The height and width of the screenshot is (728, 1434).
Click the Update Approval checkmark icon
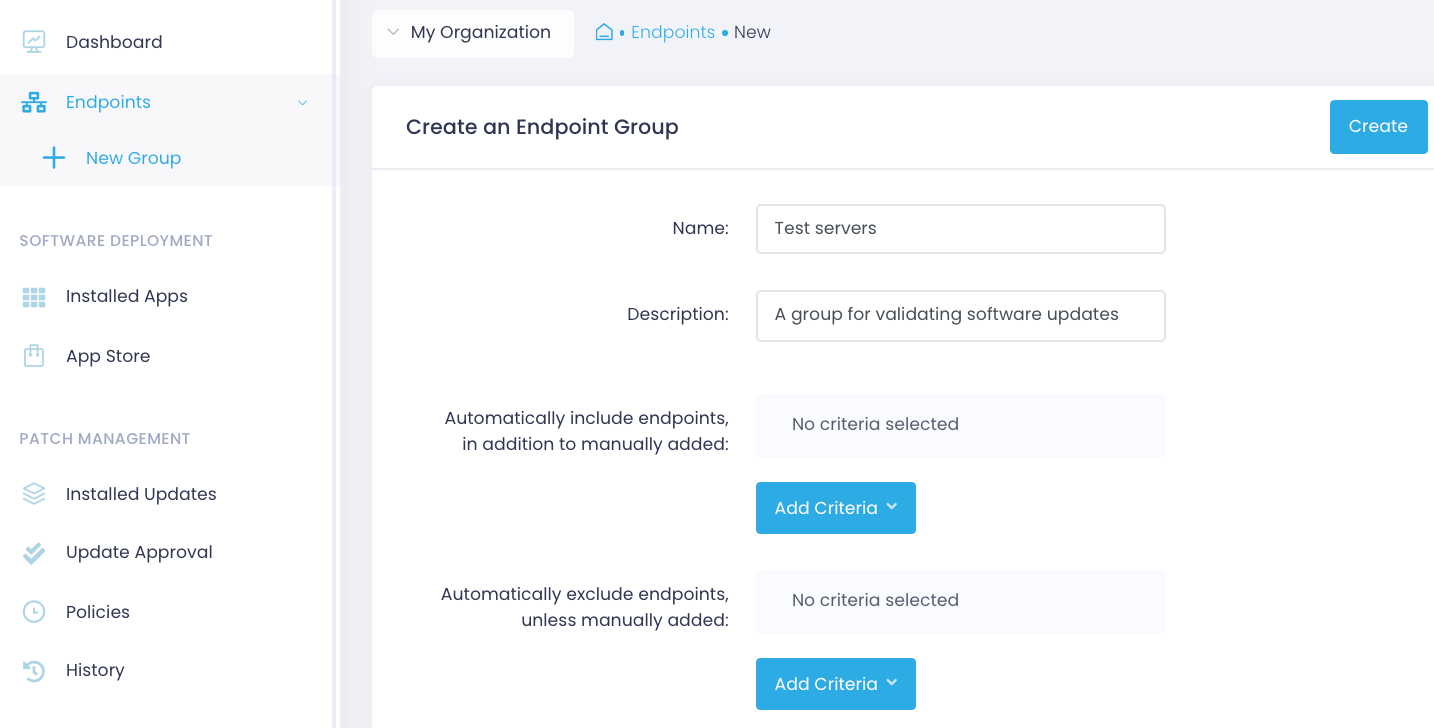coord(34,552)
